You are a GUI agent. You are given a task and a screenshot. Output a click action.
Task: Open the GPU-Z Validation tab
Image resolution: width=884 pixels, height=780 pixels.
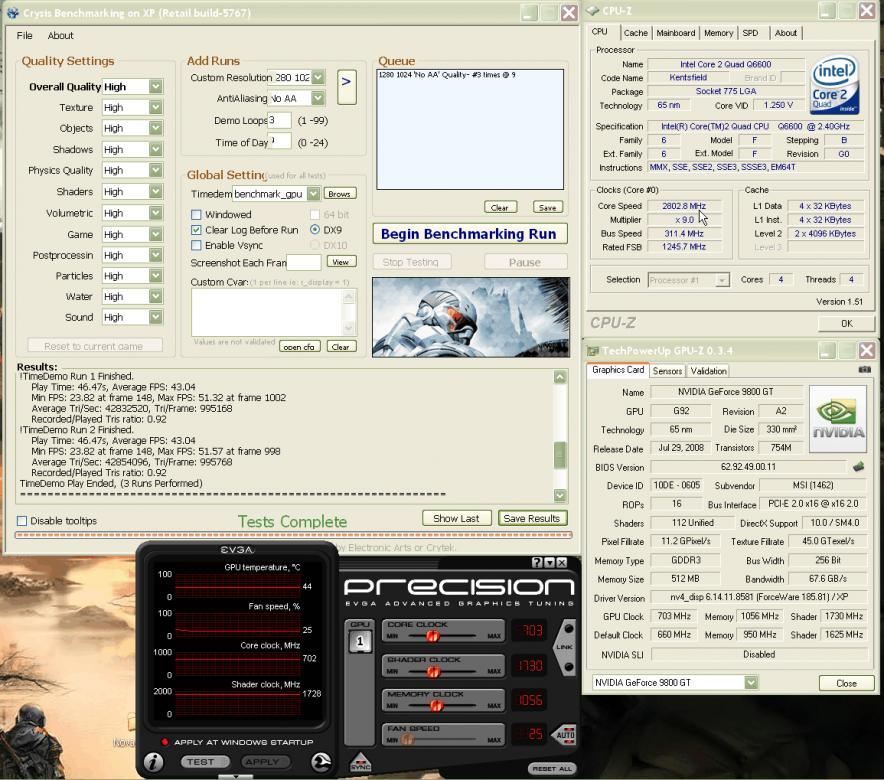pyautogui.click(x=708, y=371)
